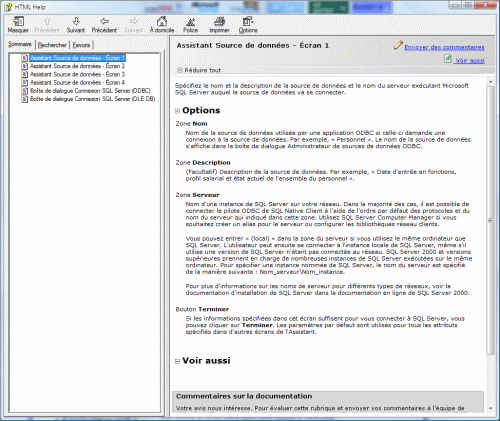
Task: Print with the Imprimer icon
Action: [219, 22]
